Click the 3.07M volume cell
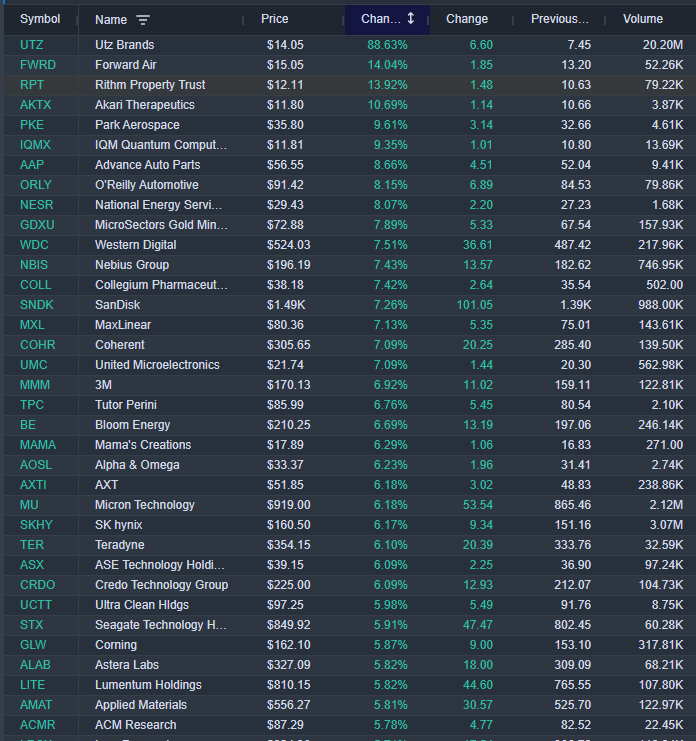696x741 pixels. pos(666,525)
